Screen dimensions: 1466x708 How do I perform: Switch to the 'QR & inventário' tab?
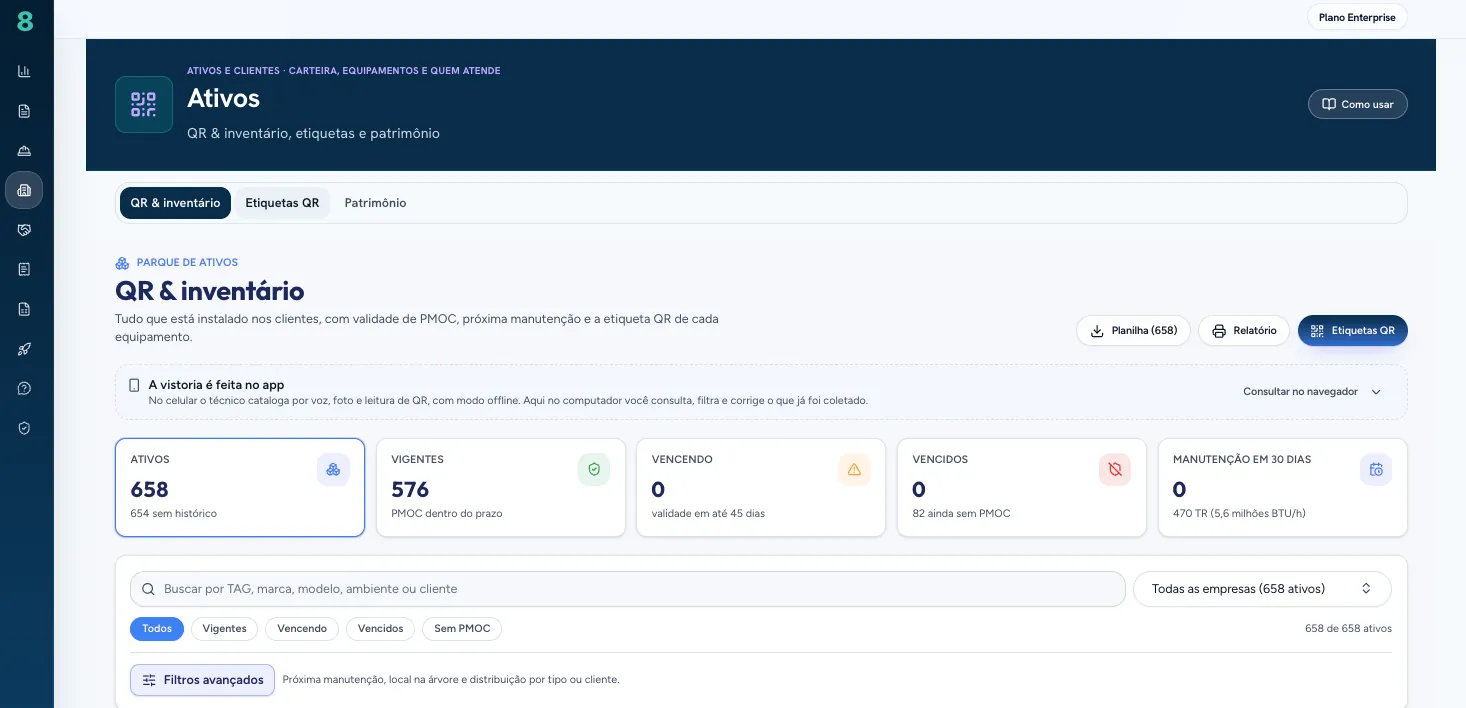click(x=175, y=203)
